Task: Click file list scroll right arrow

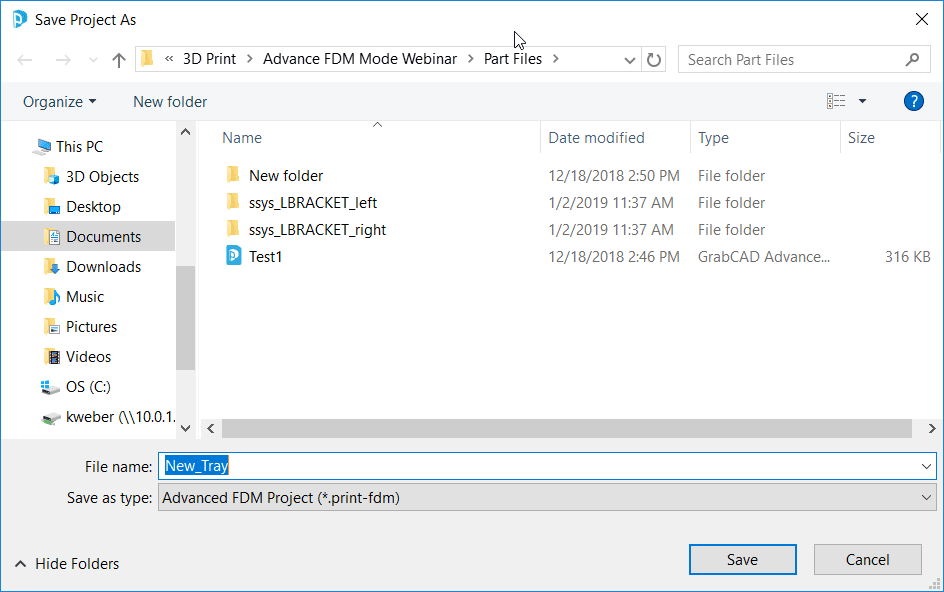Action: (x=931, y=428)
